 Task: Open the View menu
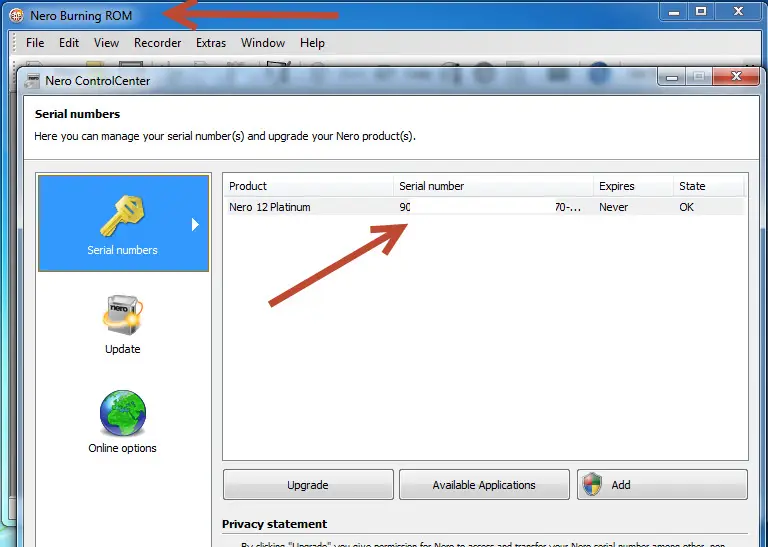point(106,43)
